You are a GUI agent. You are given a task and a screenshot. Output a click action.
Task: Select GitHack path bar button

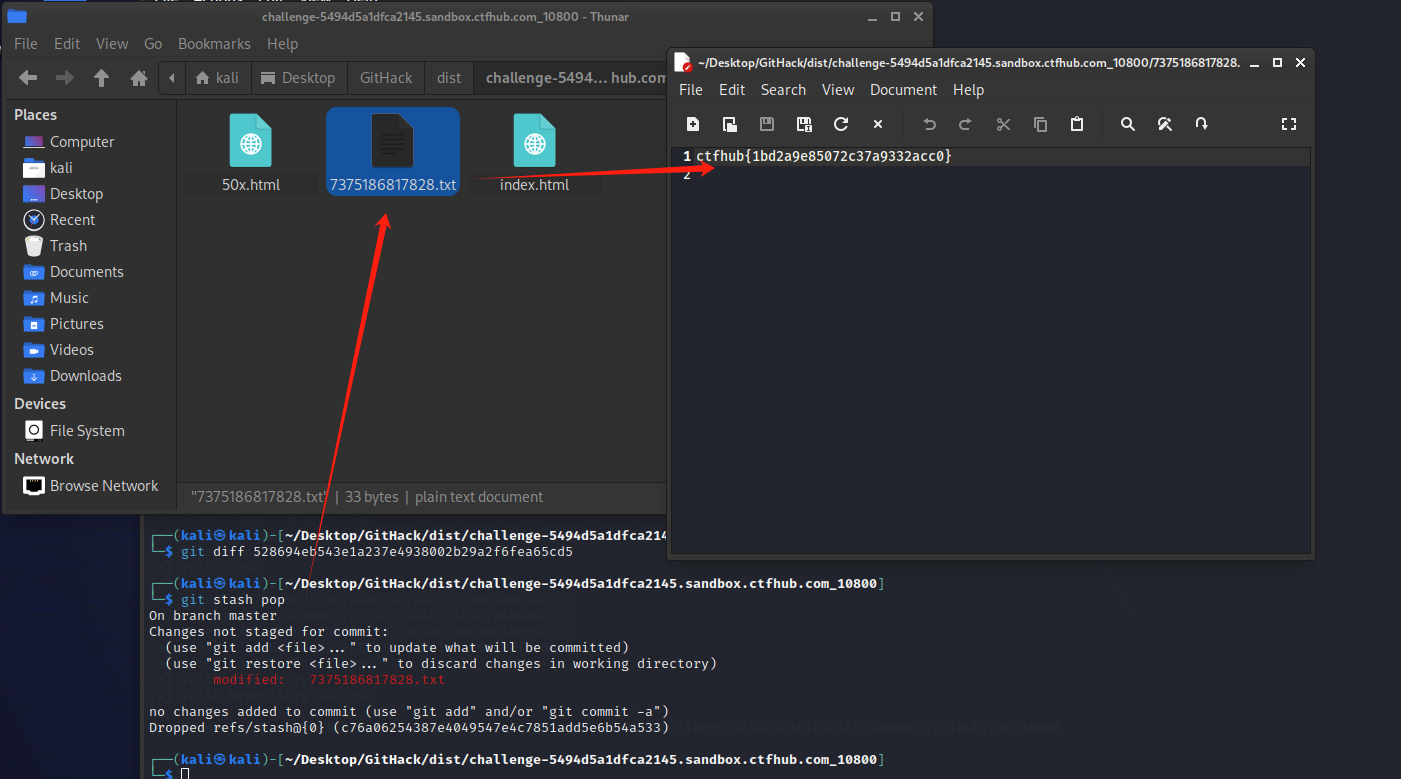(x=386, y=78)
